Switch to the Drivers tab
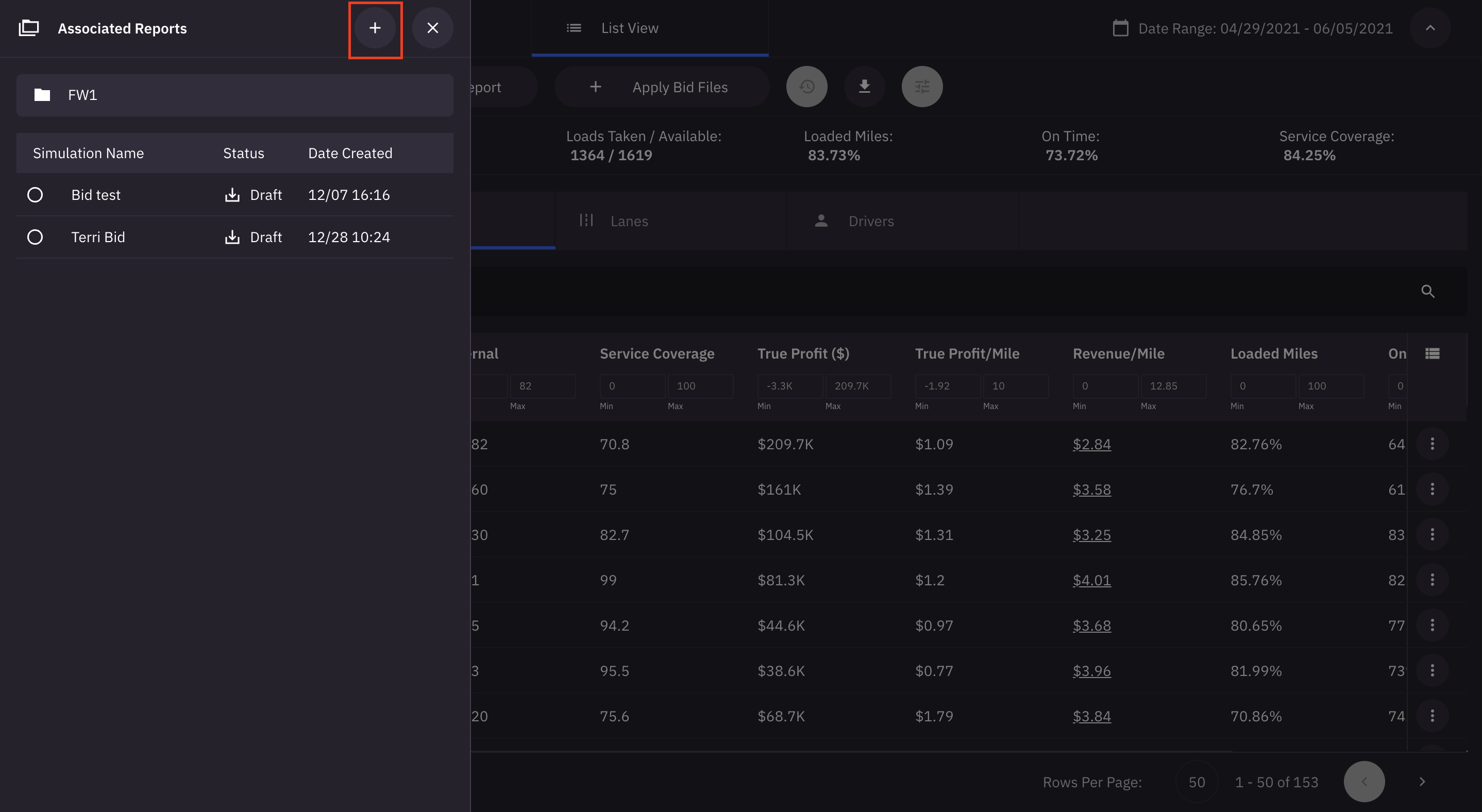The image size is (1482, 812). pyautogui.click(x=870, y=222)
